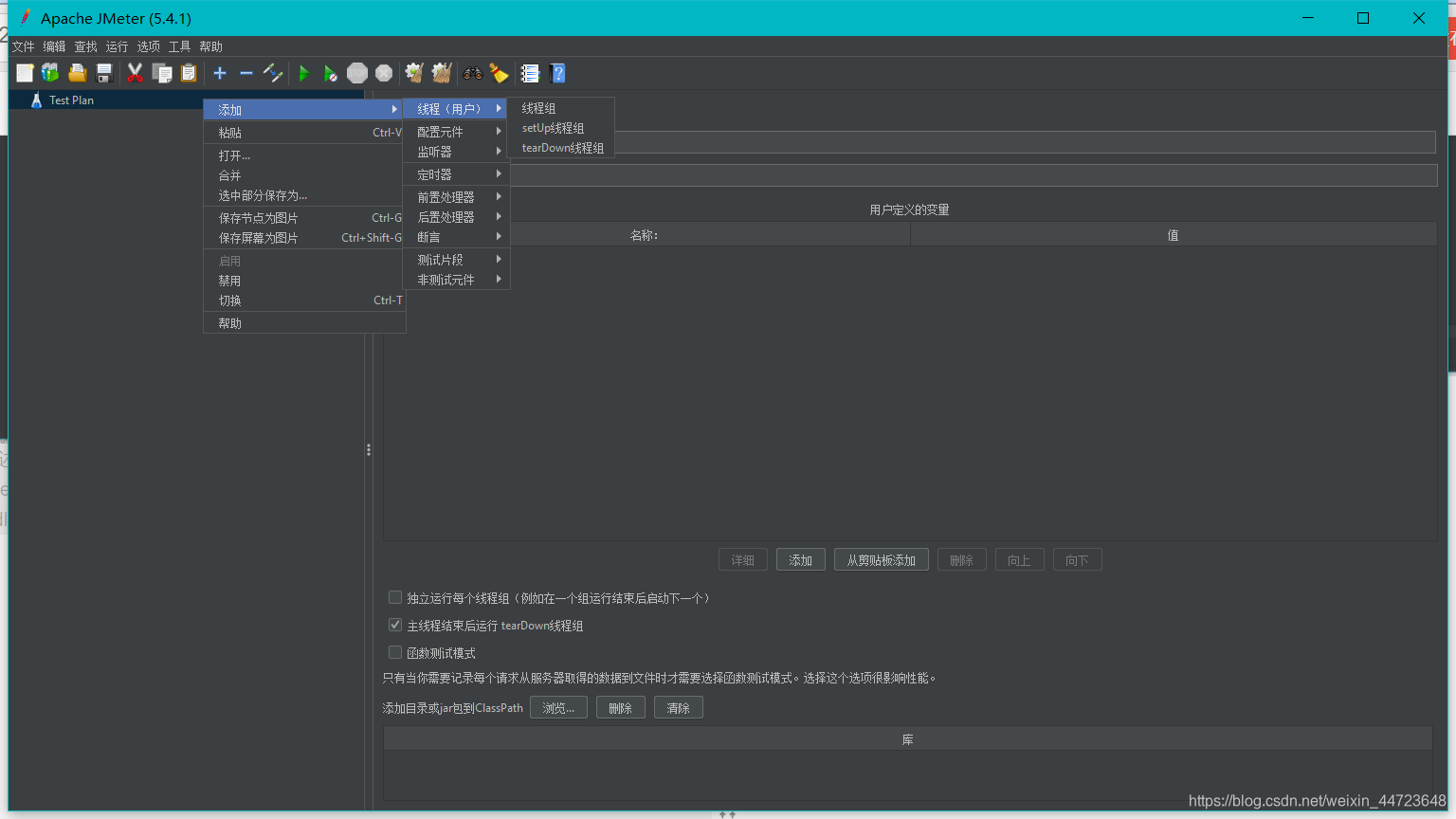Open the 运行 menu

coord(117,46)
